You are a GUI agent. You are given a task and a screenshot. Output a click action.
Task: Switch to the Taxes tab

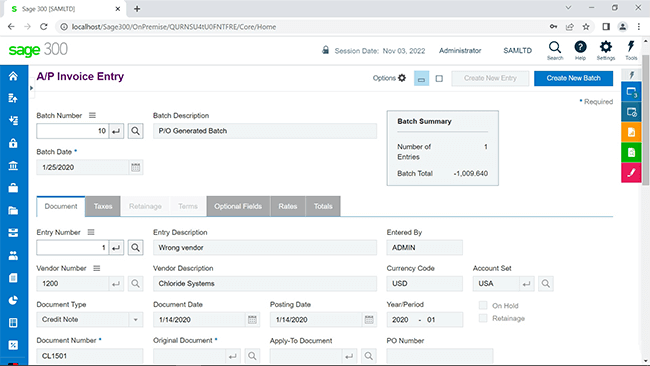[103, 206]
